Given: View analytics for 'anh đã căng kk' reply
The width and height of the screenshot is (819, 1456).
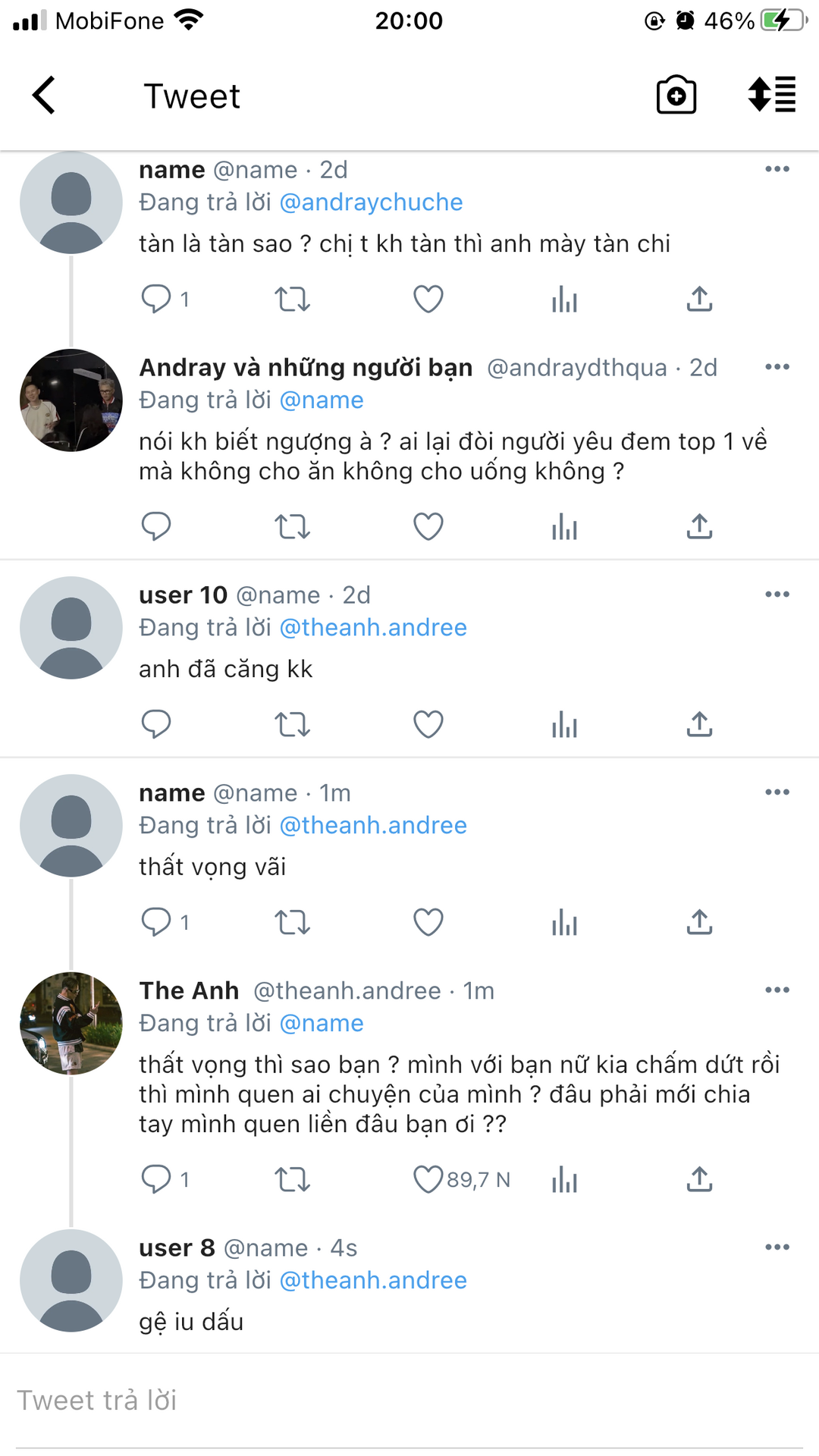Looking at the screenshot, I should 564,724.
